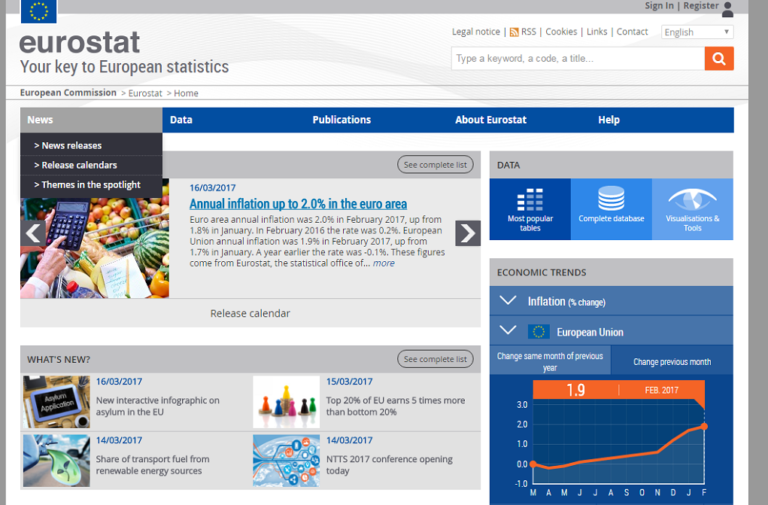Screen dimensions: 768x505
Task: Click Home breadcrumb link
Action: (x=186, y=93)
